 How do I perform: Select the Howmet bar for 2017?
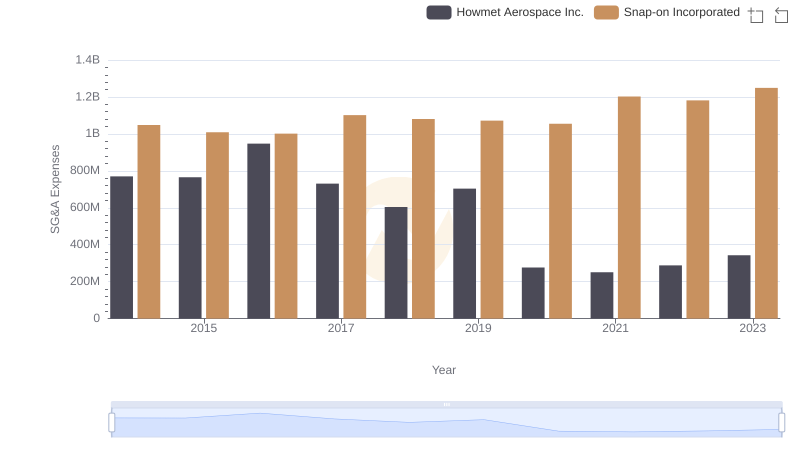coord(328,251)
